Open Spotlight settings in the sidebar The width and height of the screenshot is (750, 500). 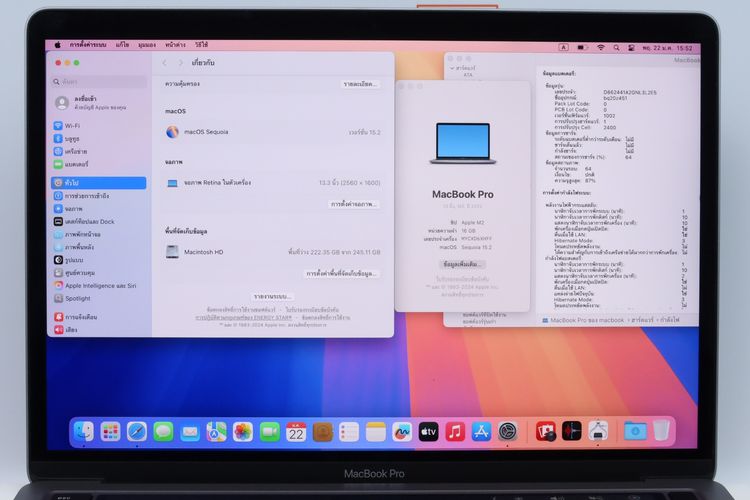[x=99, y=298]
